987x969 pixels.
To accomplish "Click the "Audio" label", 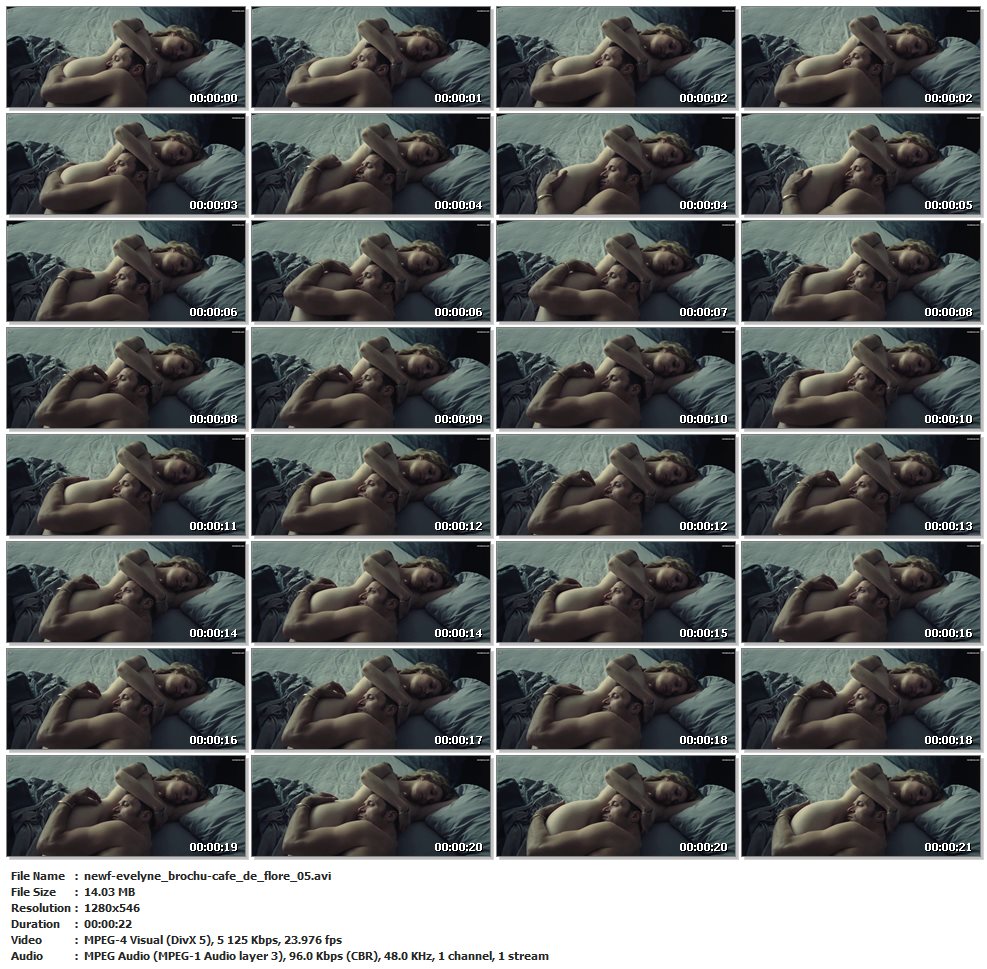I will coord(27,956).
